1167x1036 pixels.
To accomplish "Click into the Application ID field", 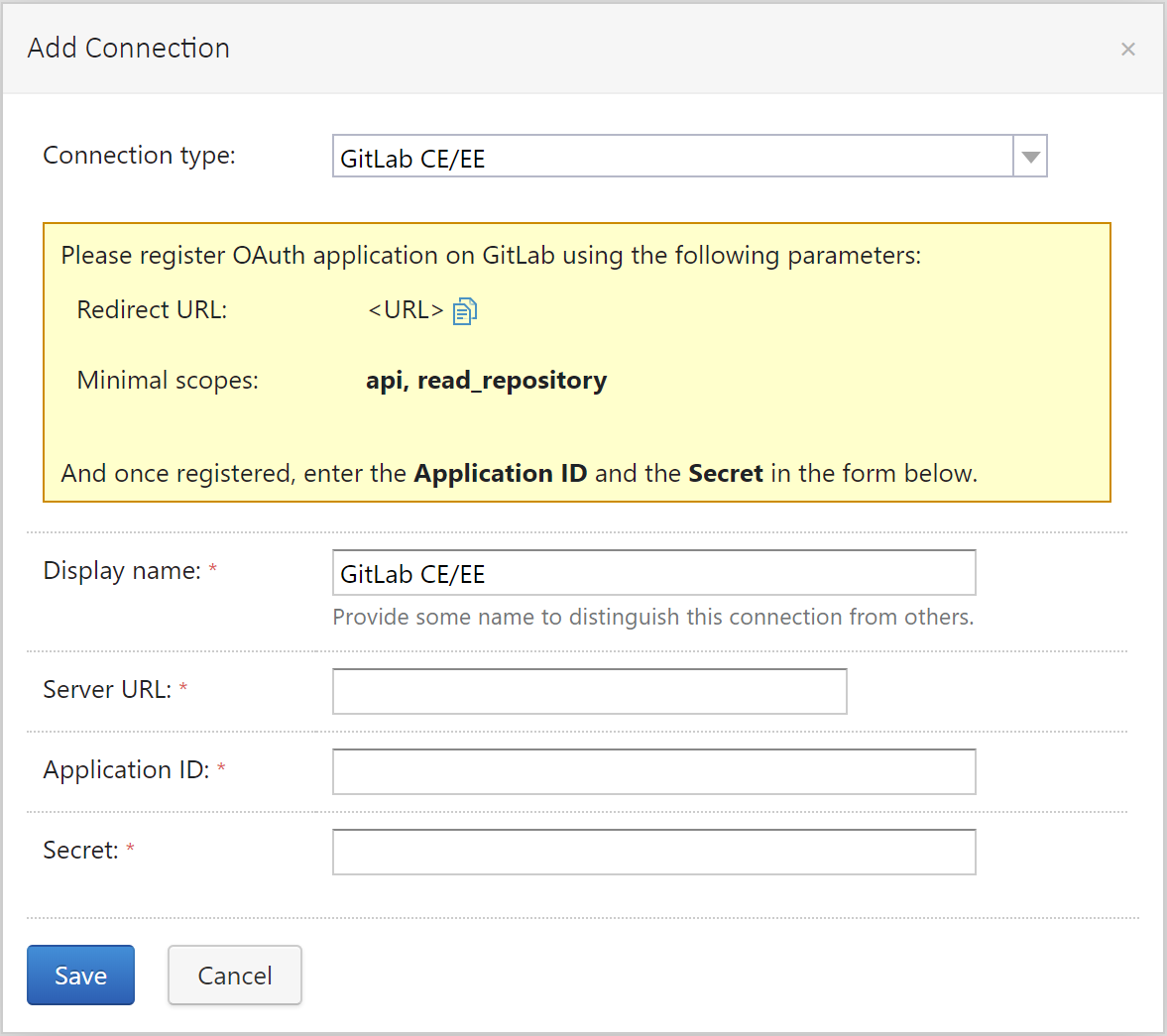I will pyautogui.click(x=653, y=771).
